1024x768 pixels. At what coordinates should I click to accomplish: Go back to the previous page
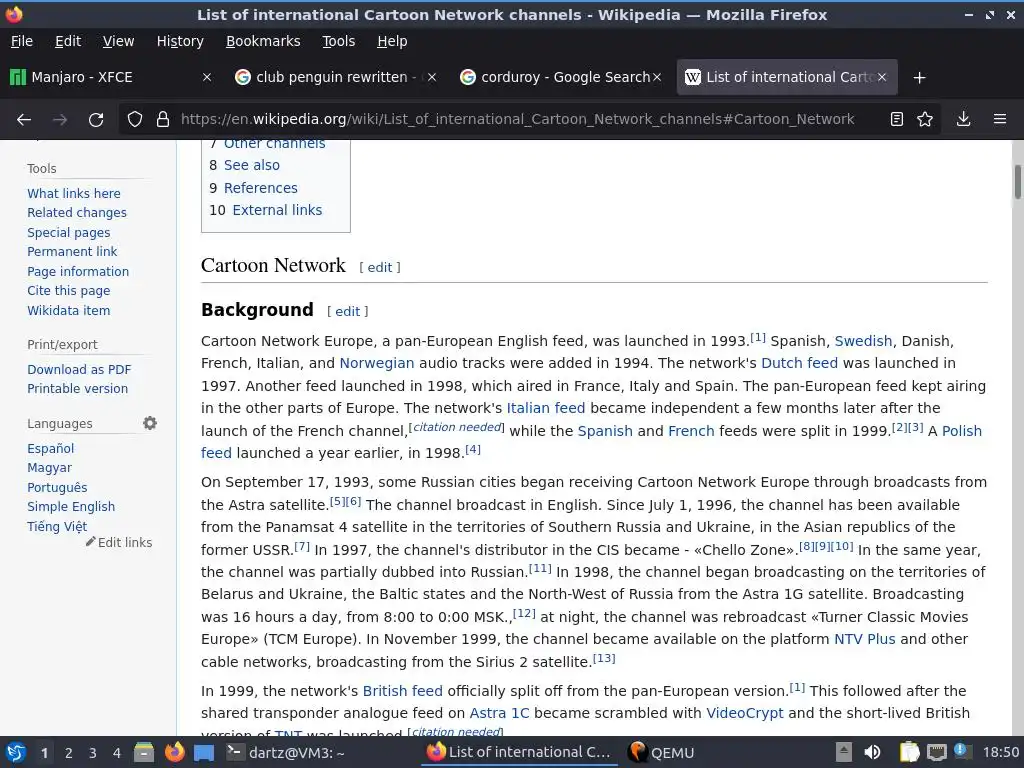(x=24, y=119)
